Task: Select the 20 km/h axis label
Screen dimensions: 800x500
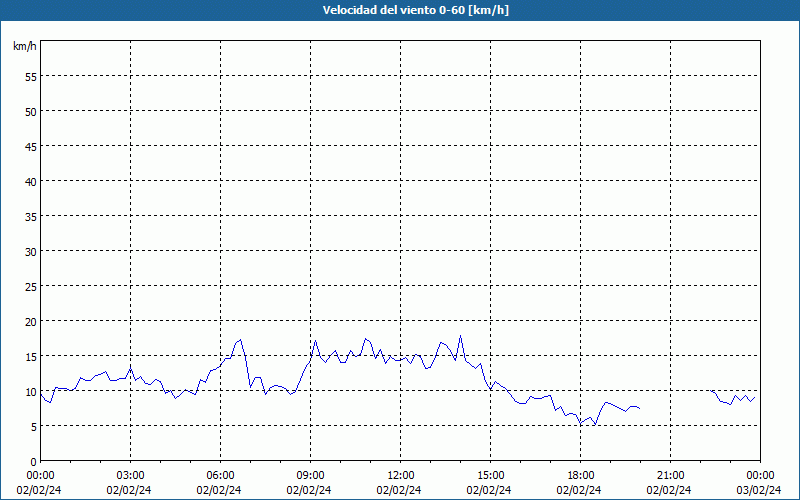Action: click(x=31, y=321)
